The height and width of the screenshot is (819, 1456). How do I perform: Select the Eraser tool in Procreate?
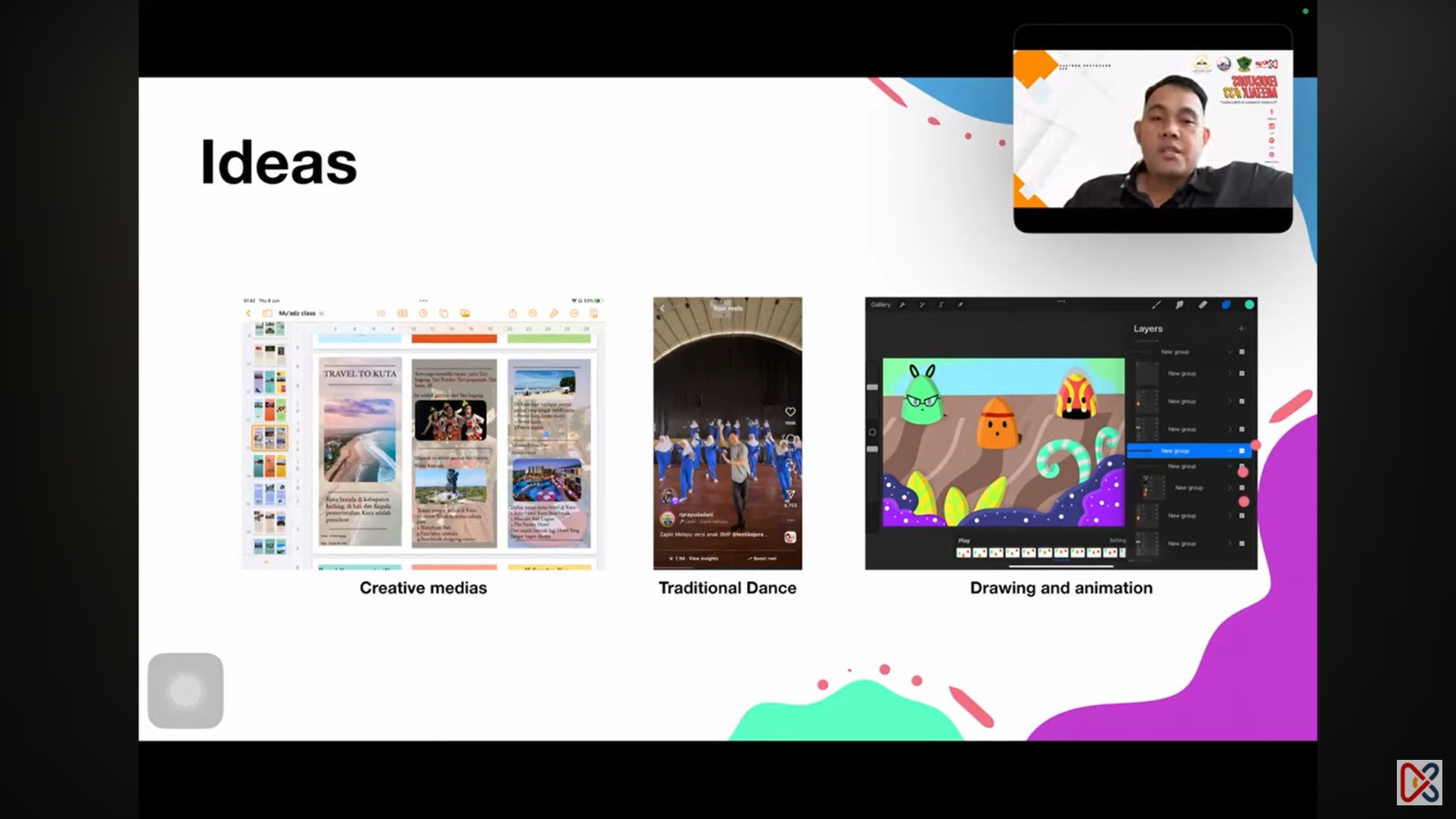click(1201, 305)
